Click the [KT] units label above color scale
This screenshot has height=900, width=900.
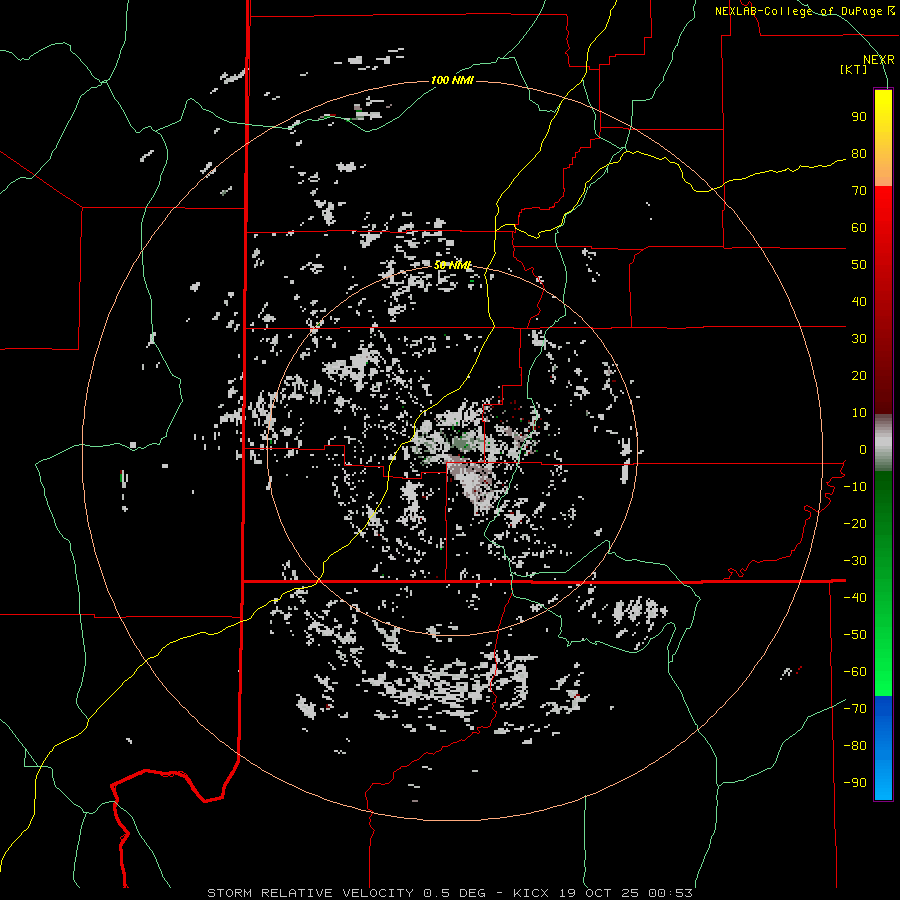pyautogui.click(x=854, y=69)
